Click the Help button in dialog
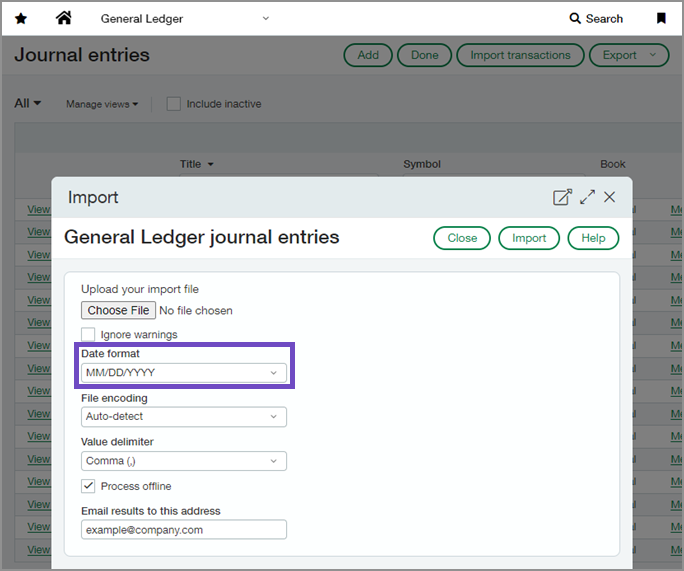The image size is (684, 571). click(x=593, y=238)
